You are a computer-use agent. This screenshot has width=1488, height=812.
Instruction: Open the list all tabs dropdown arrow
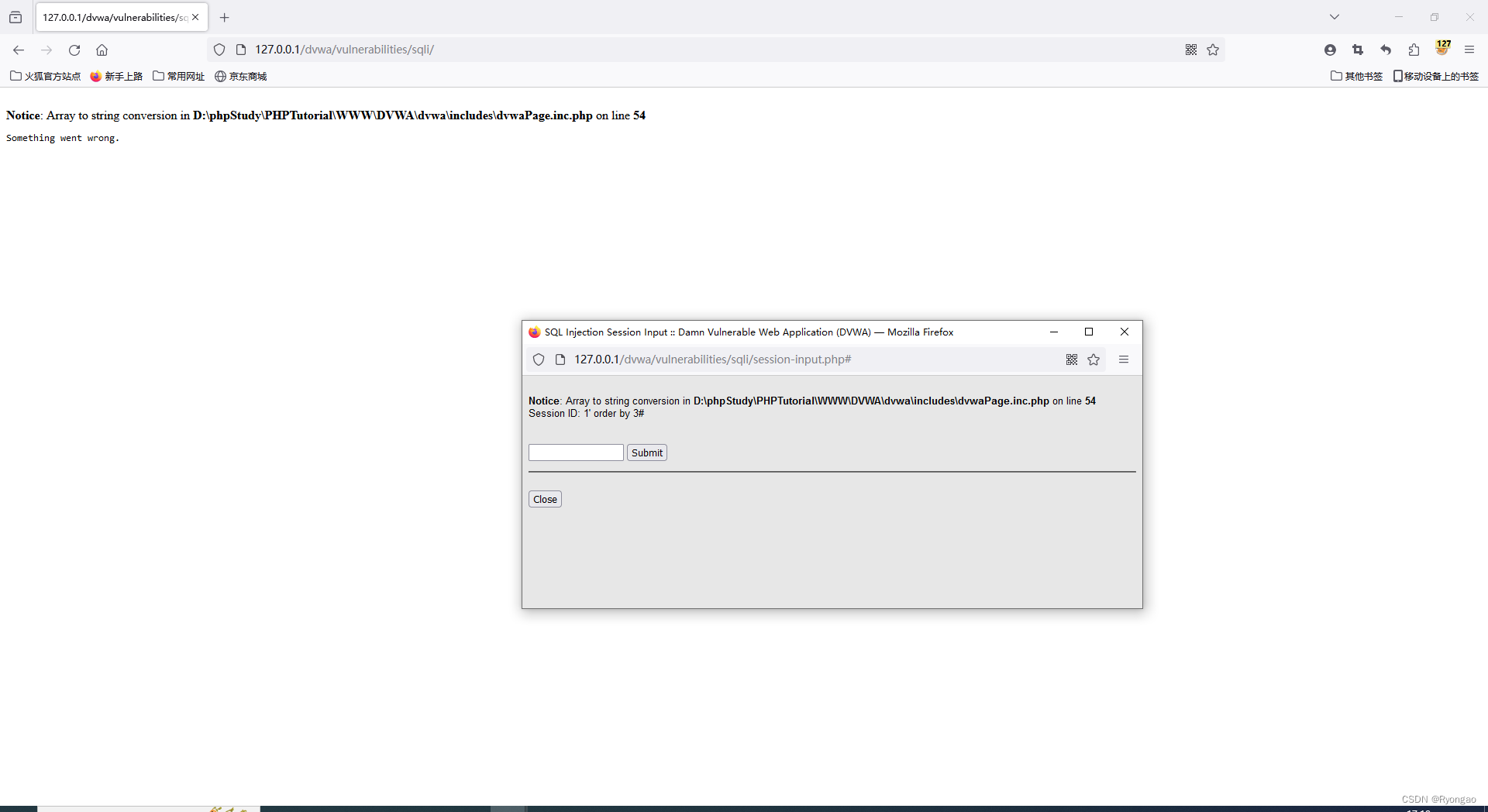[1335, 17]
